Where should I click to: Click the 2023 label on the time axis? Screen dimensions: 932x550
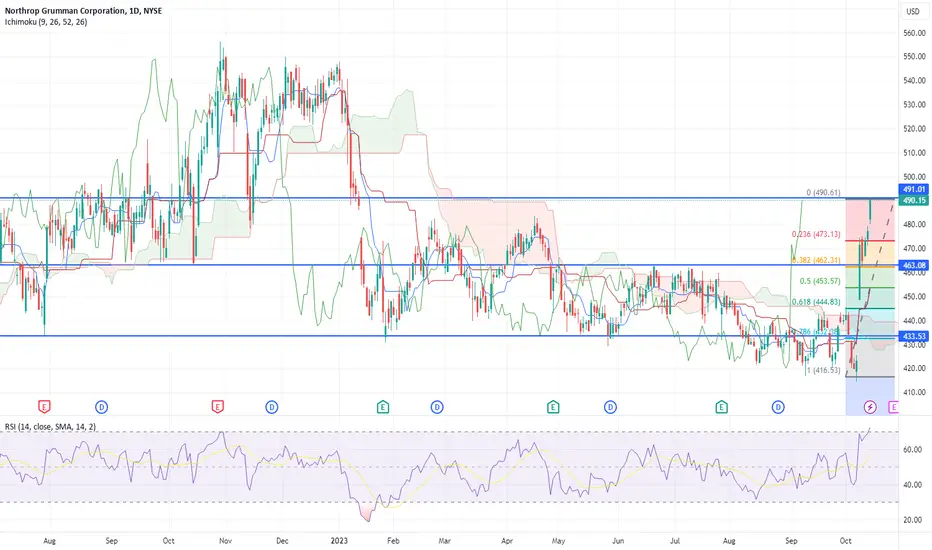coord(339,541)
